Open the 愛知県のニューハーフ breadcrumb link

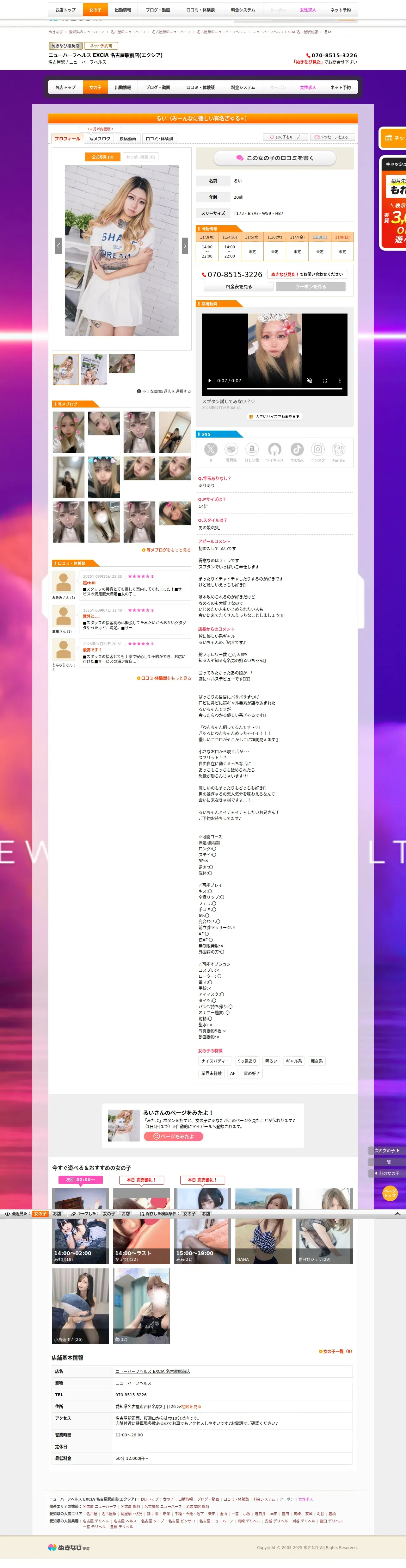pos(86,32)
